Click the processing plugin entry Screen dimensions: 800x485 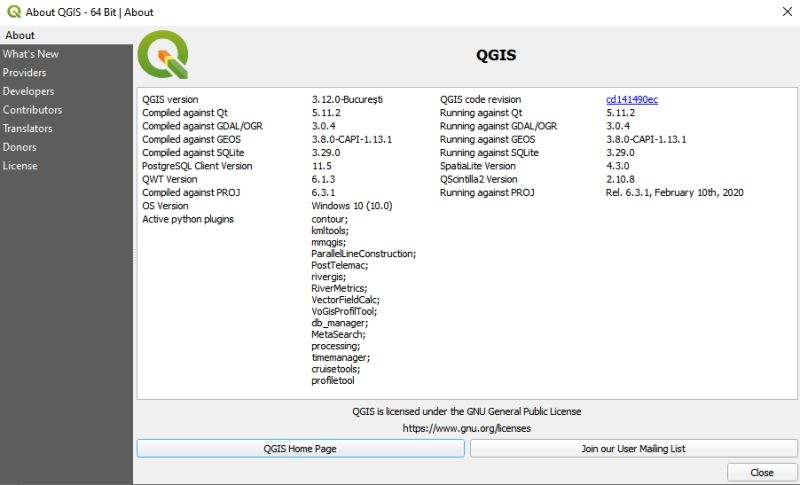click(x=335, y=346)
